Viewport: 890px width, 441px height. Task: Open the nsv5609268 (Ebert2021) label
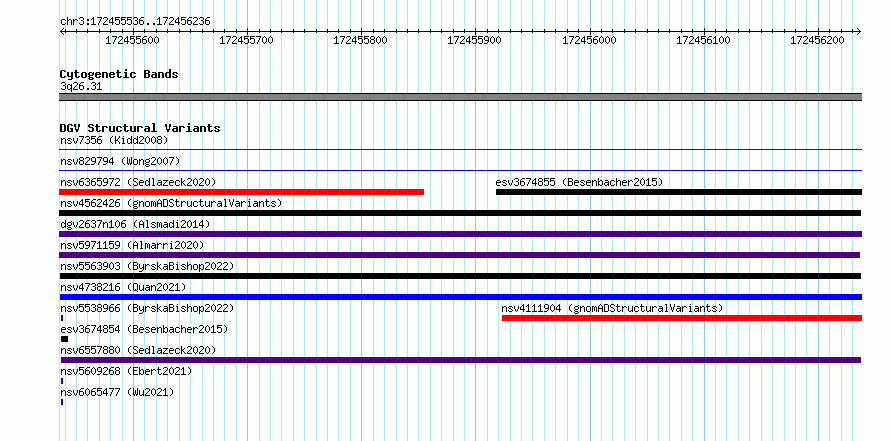(126, 371)
